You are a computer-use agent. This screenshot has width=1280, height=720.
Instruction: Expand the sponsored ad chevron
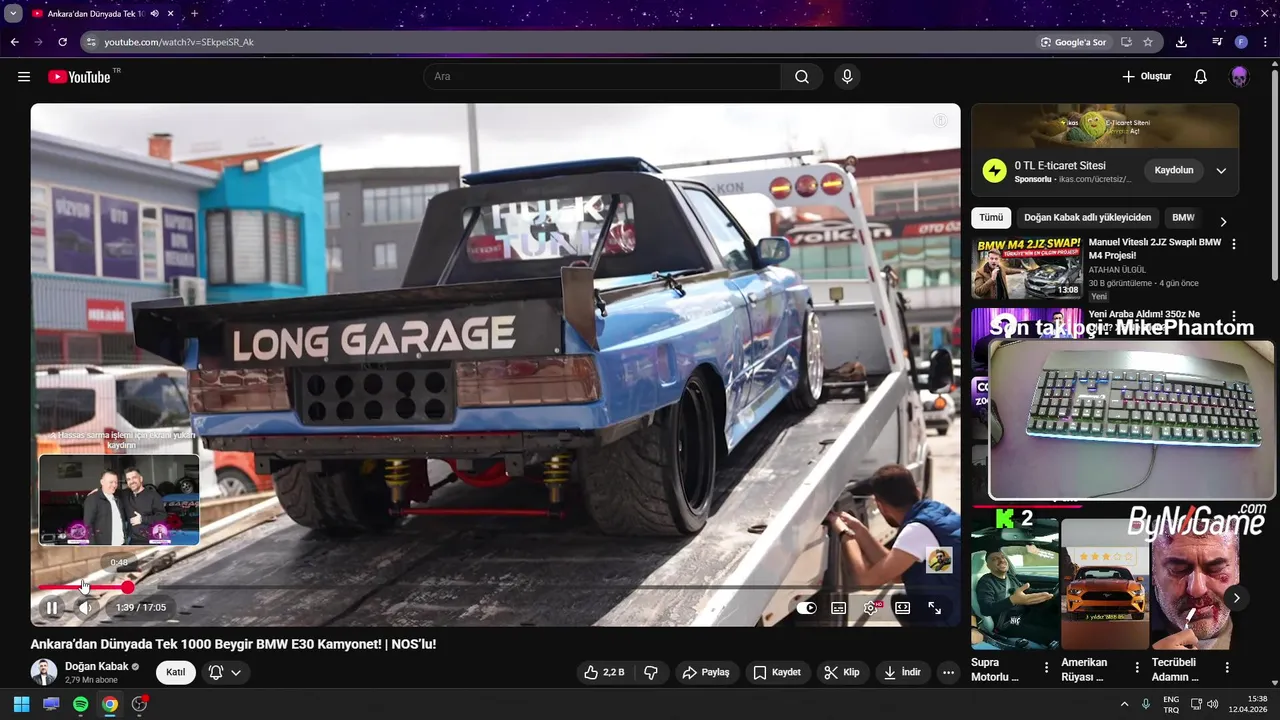click(1221, 171)
